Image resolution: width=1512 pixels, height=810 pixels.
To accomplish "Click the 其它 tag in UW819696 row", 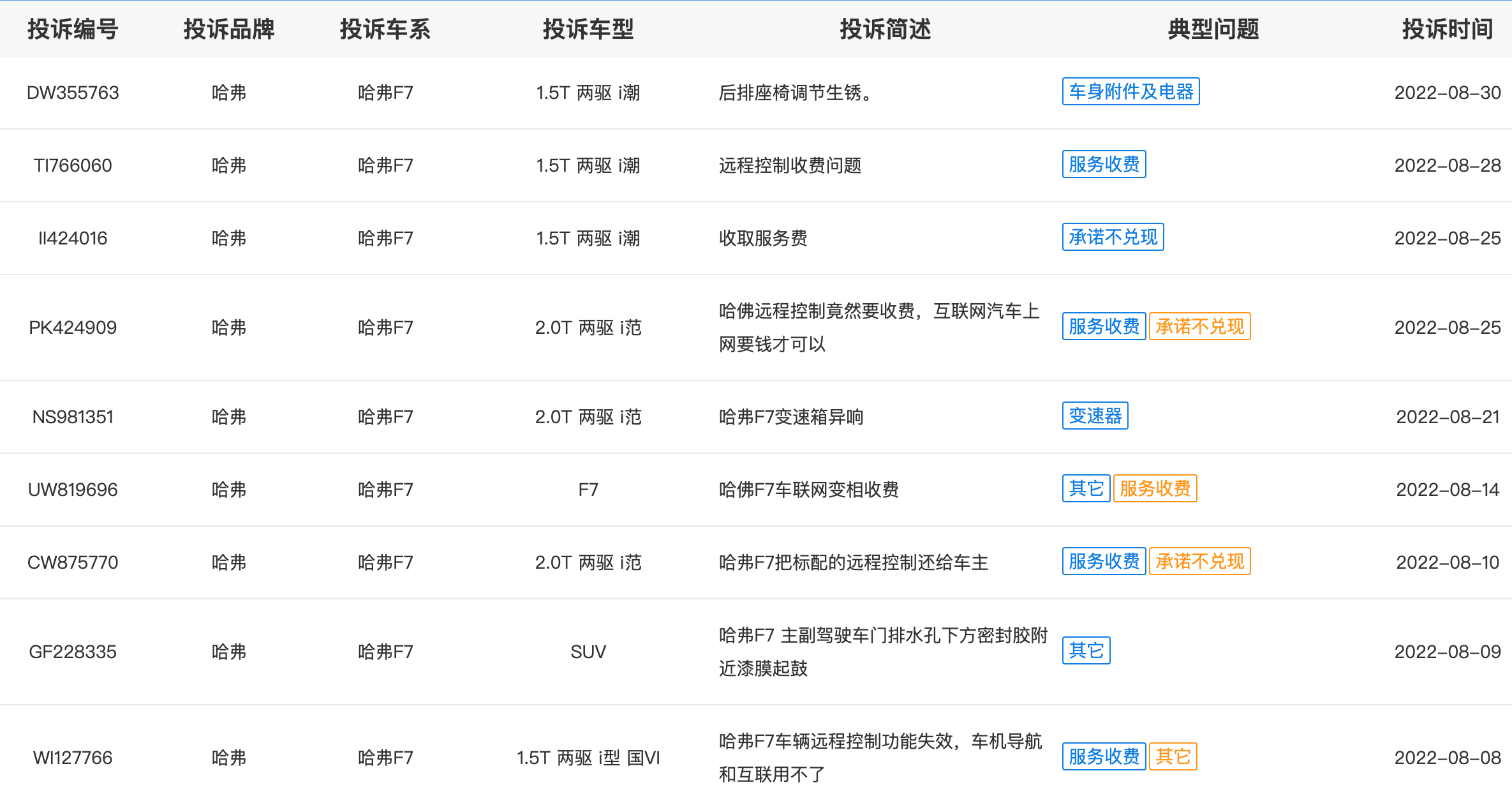I will click(1086, 489).
